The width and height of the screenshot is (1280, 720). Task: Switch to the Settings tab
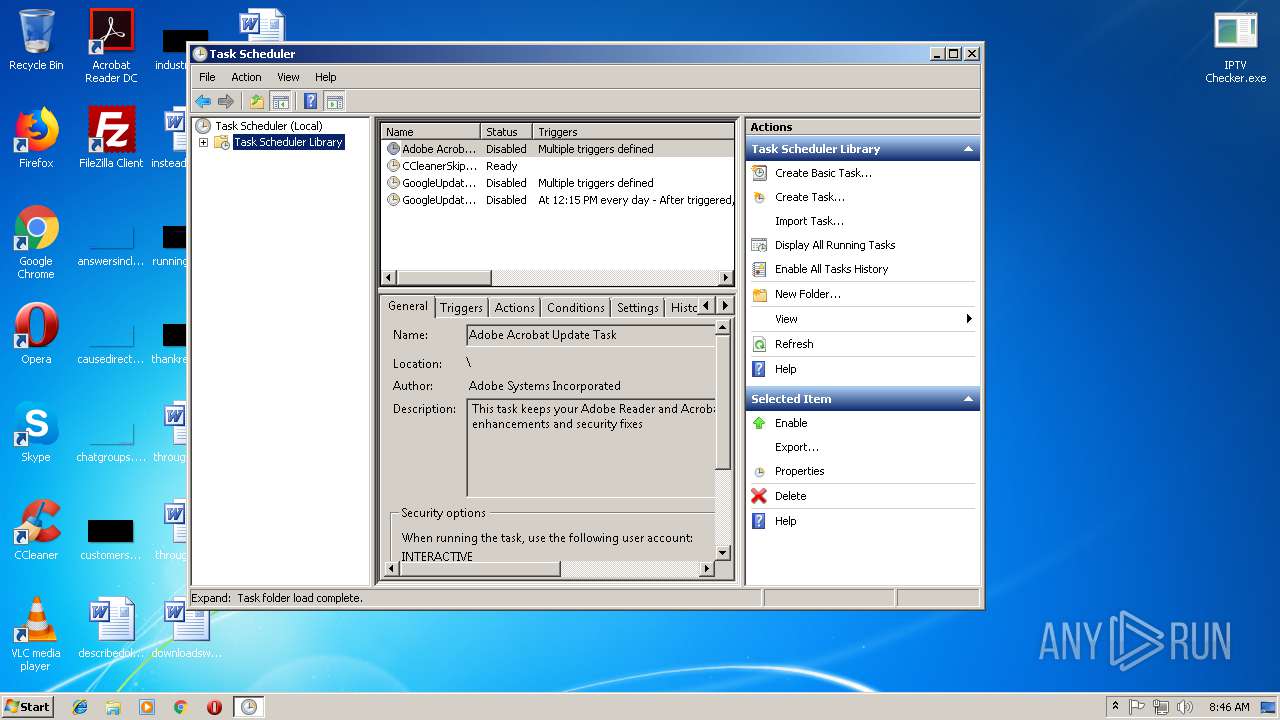637,308
